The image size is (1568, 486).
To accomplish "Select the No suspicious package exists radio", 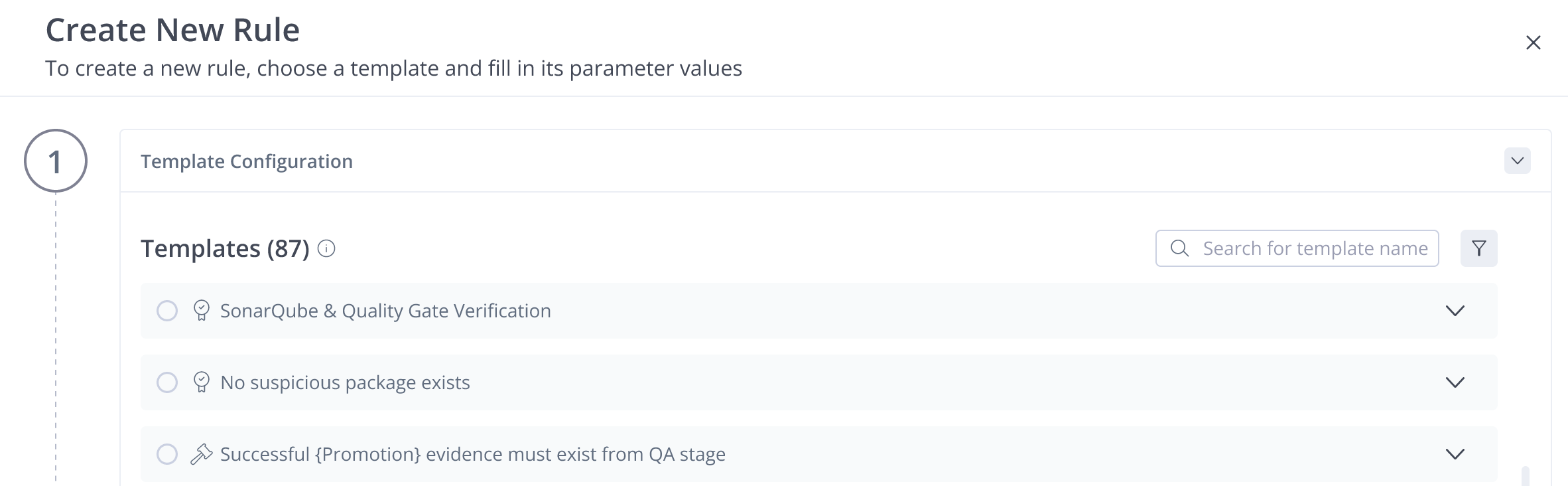I will 166,382.
